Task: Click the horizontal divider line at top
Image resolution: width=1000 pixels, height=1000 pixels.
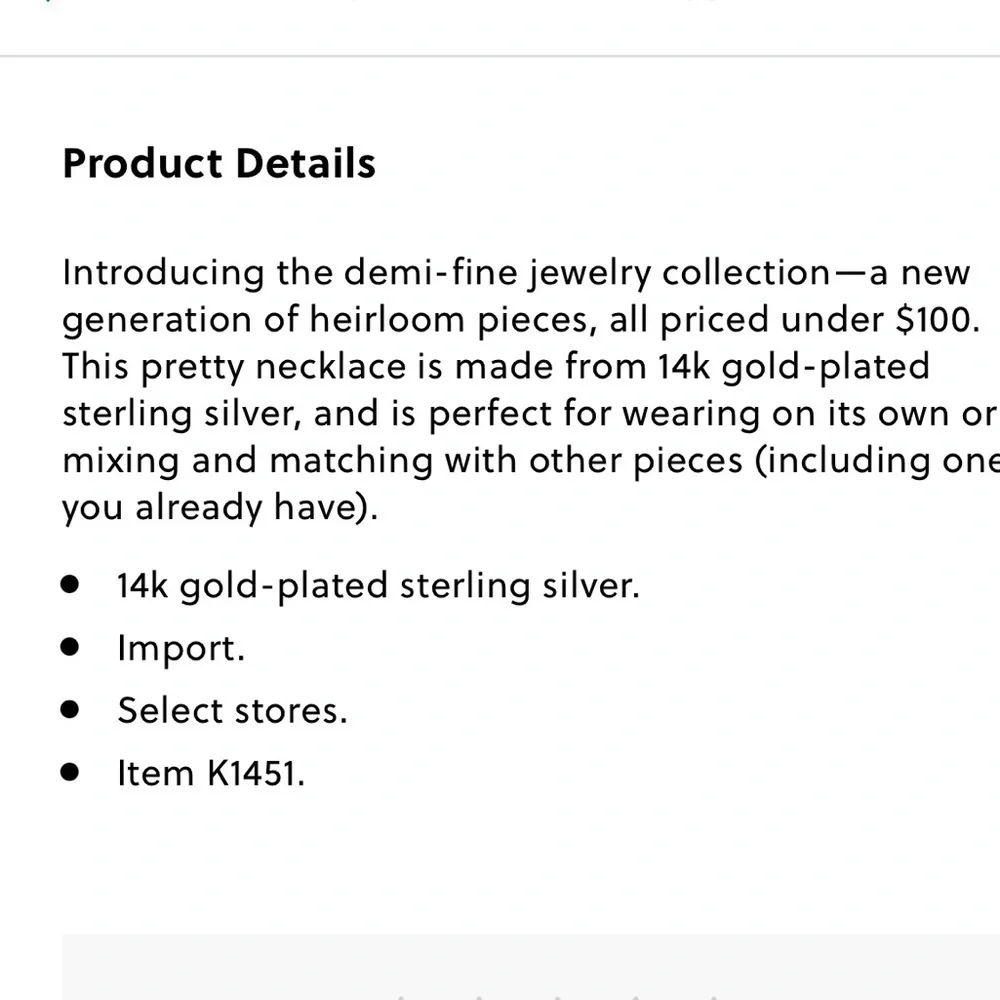Action: click(x=500, y=56)
